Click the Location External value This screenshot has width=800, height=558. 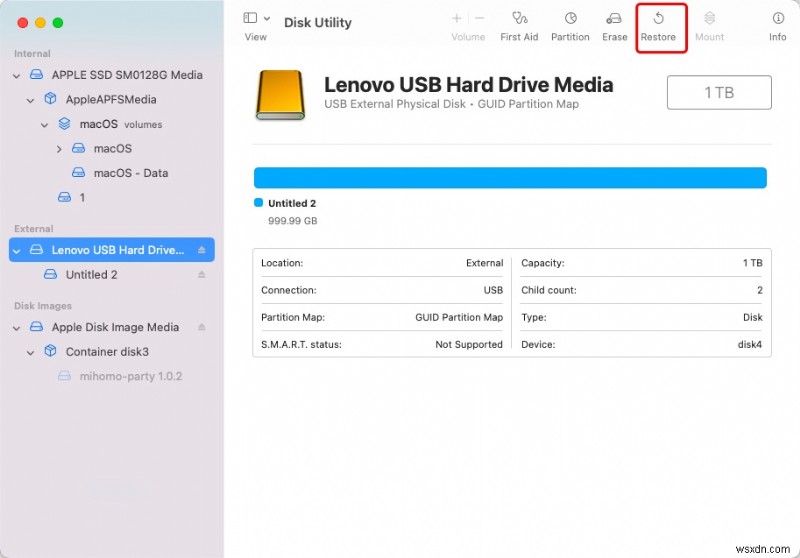(484, 263)
